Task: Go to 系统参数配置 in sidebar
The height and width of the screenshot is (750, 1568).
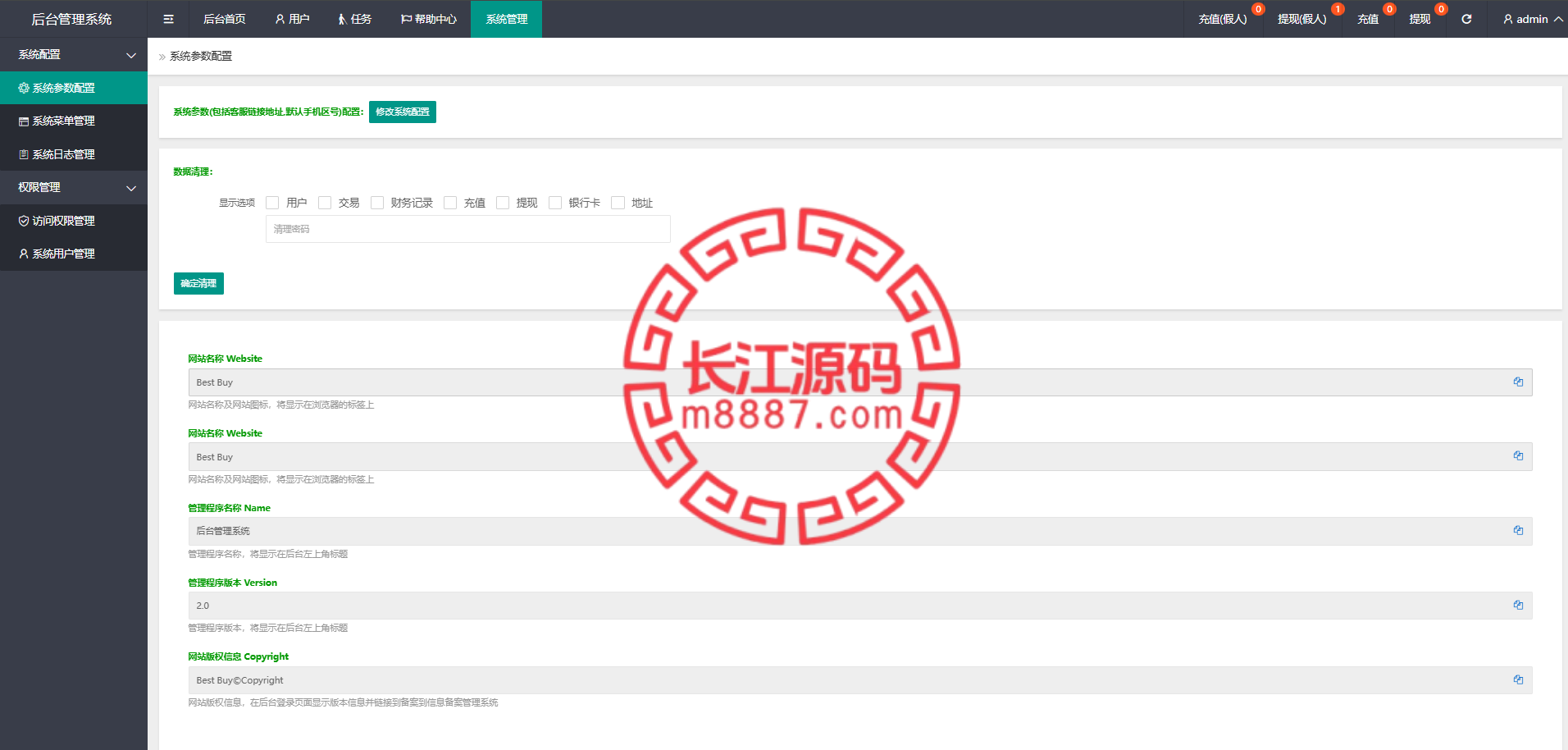Action: click(74, 88)
